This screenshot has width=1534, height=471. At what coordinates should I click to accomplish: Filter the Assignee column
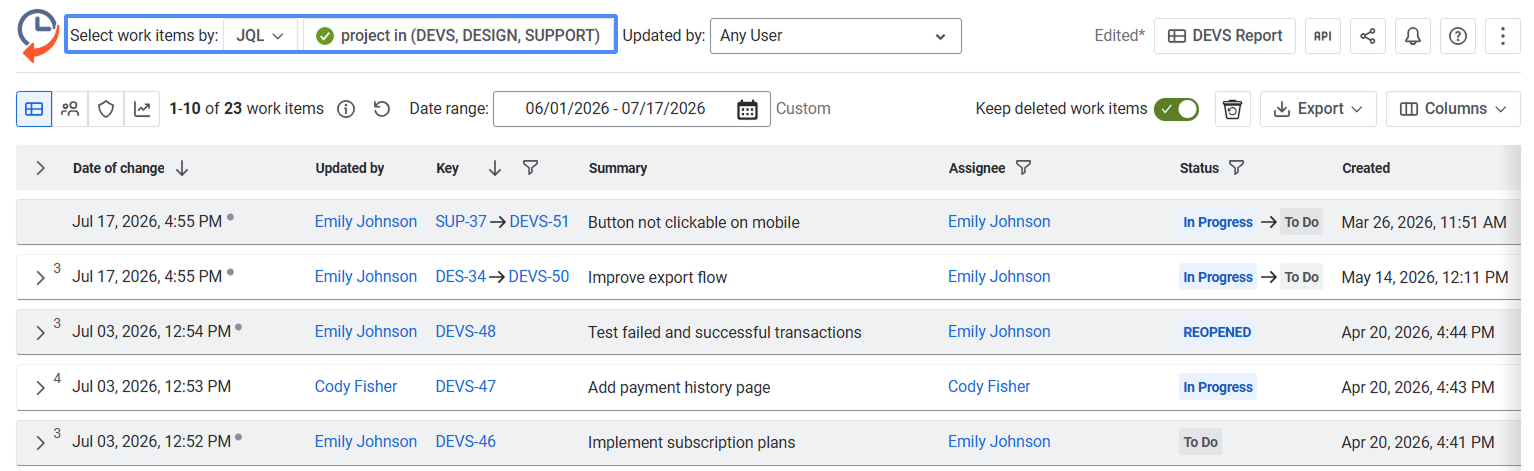pyautogui.click(x=1023, y=168)
